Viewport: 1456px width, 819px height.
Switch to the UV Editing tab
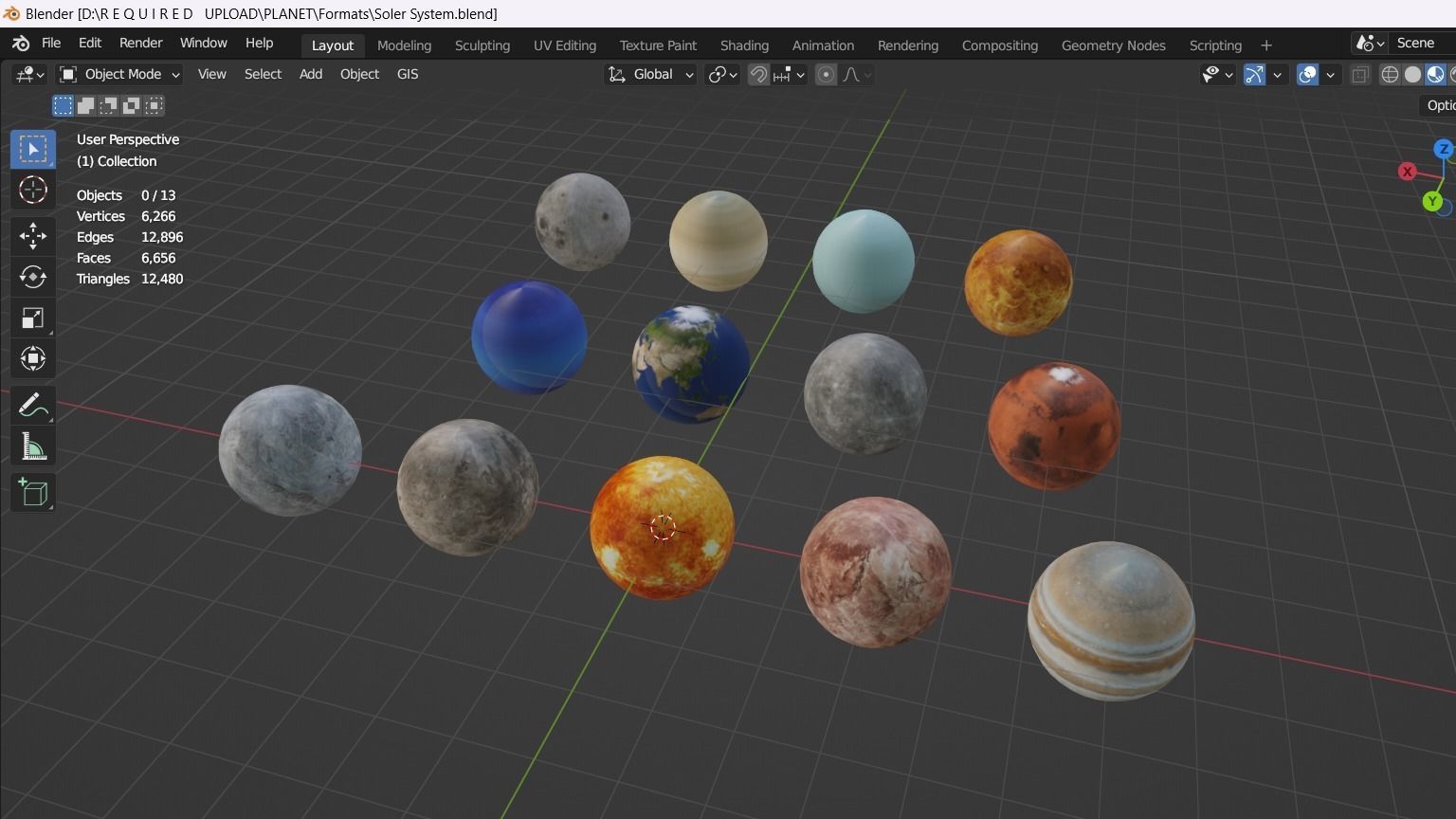(x=565, y=45)
